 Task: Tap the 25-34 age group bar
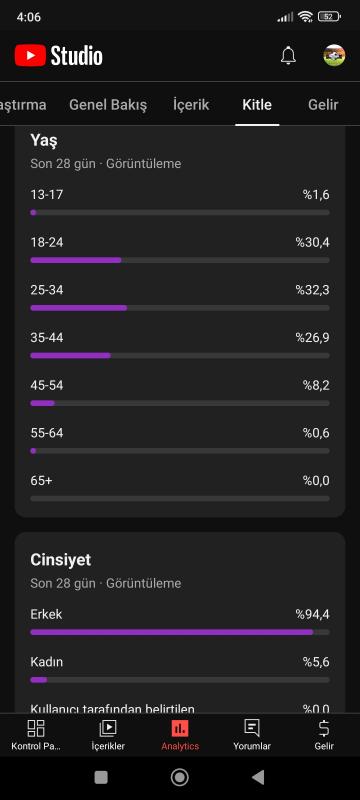179,308
